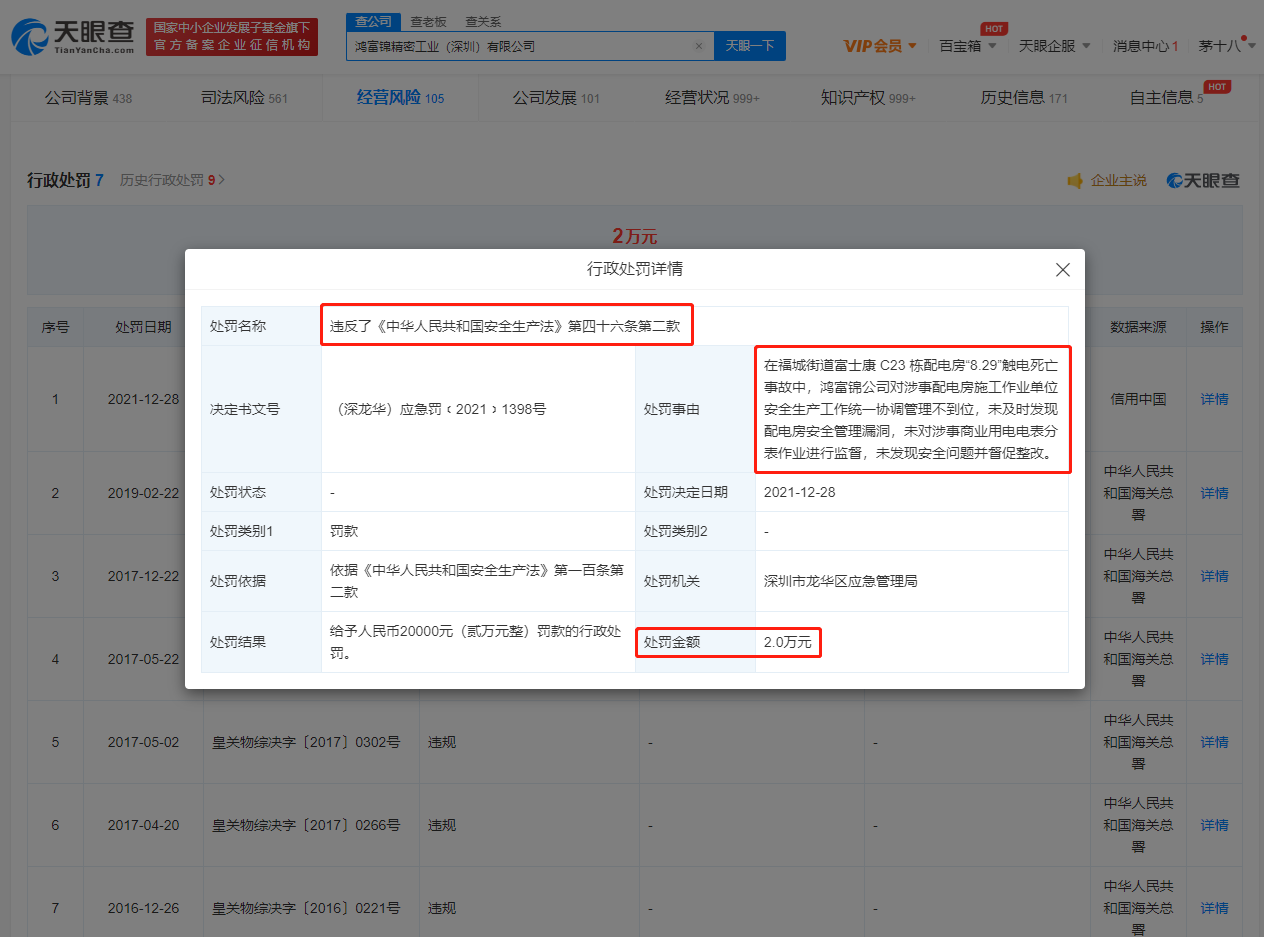Click the 处罚日期 column header
The height and width of the screenshot is (937, 1264).
(143, 327)
